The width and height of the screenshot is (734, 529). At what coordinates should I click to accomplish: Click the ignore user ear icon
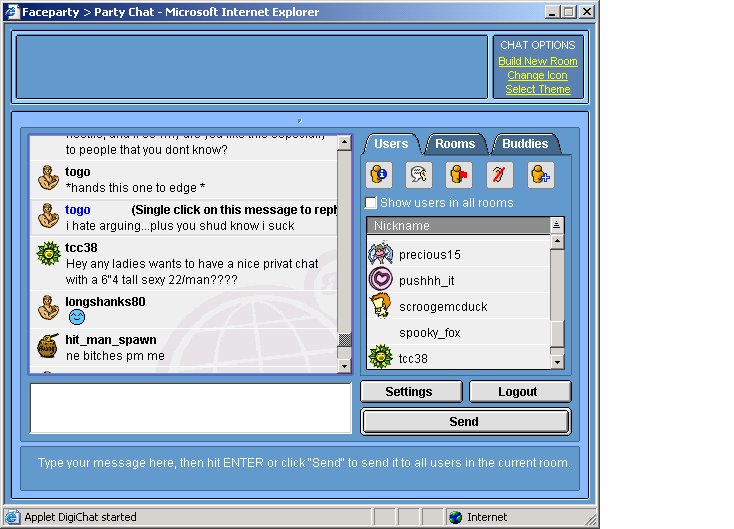point(499,175)
